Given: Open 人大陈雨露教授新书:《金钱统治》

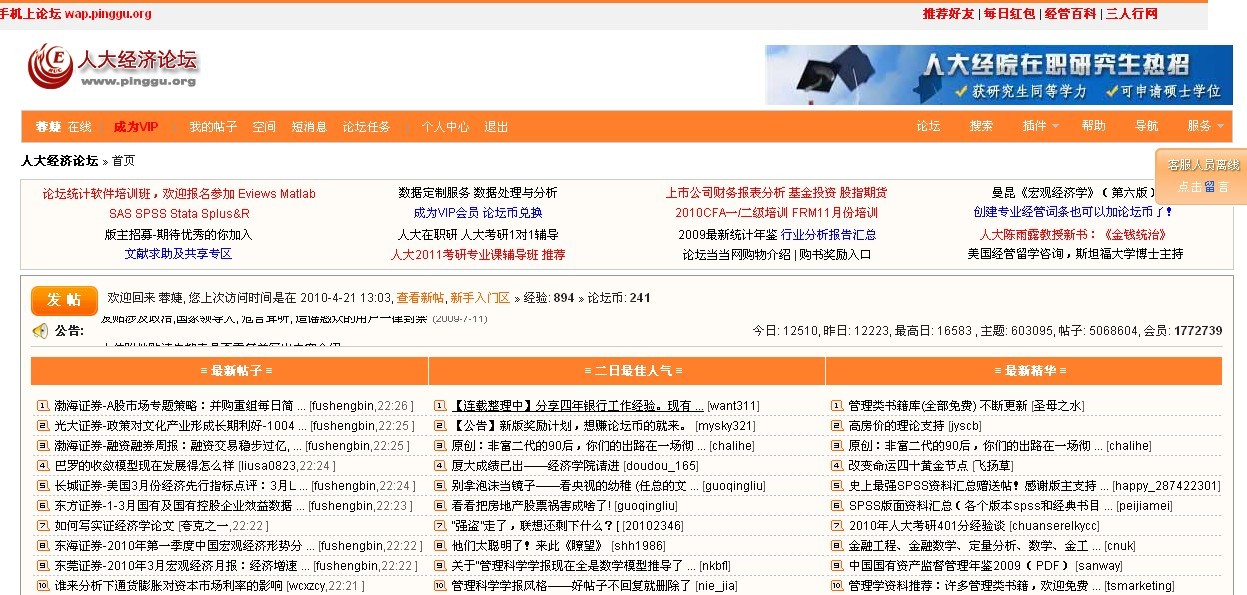Looking at the screenshot, I should (1075, 235).
